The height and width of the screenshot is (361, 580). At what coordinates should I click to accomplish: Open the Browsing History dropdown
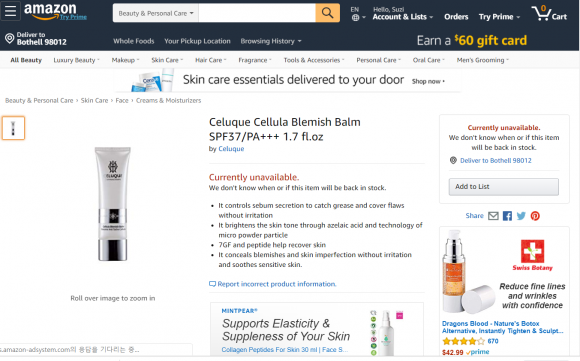pos(271,41)
